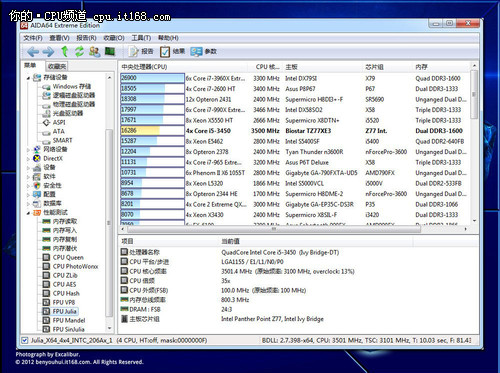Click the 内存 column header
Screen dimensions: 500x373
click(x=441, y=67)
